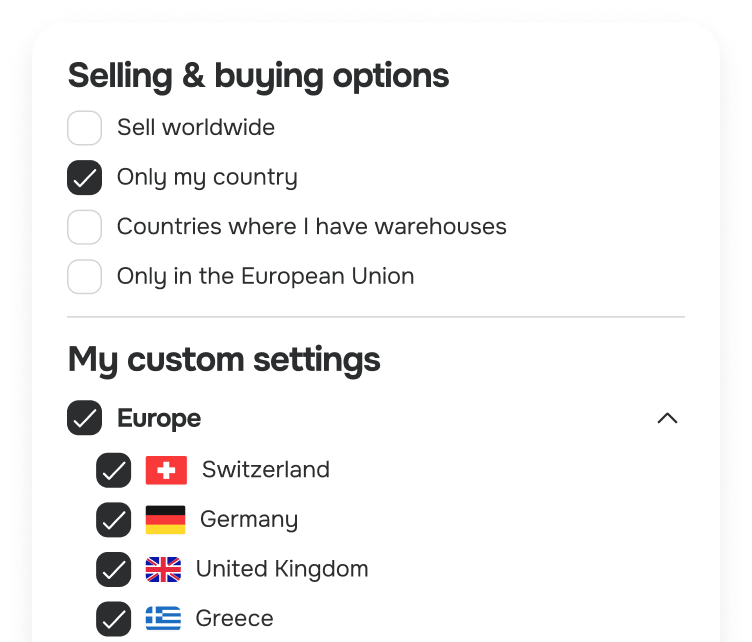Screen dimensions: 752x642
Task: Click the Switzerland flag icon
Action: tap(166, 470)
